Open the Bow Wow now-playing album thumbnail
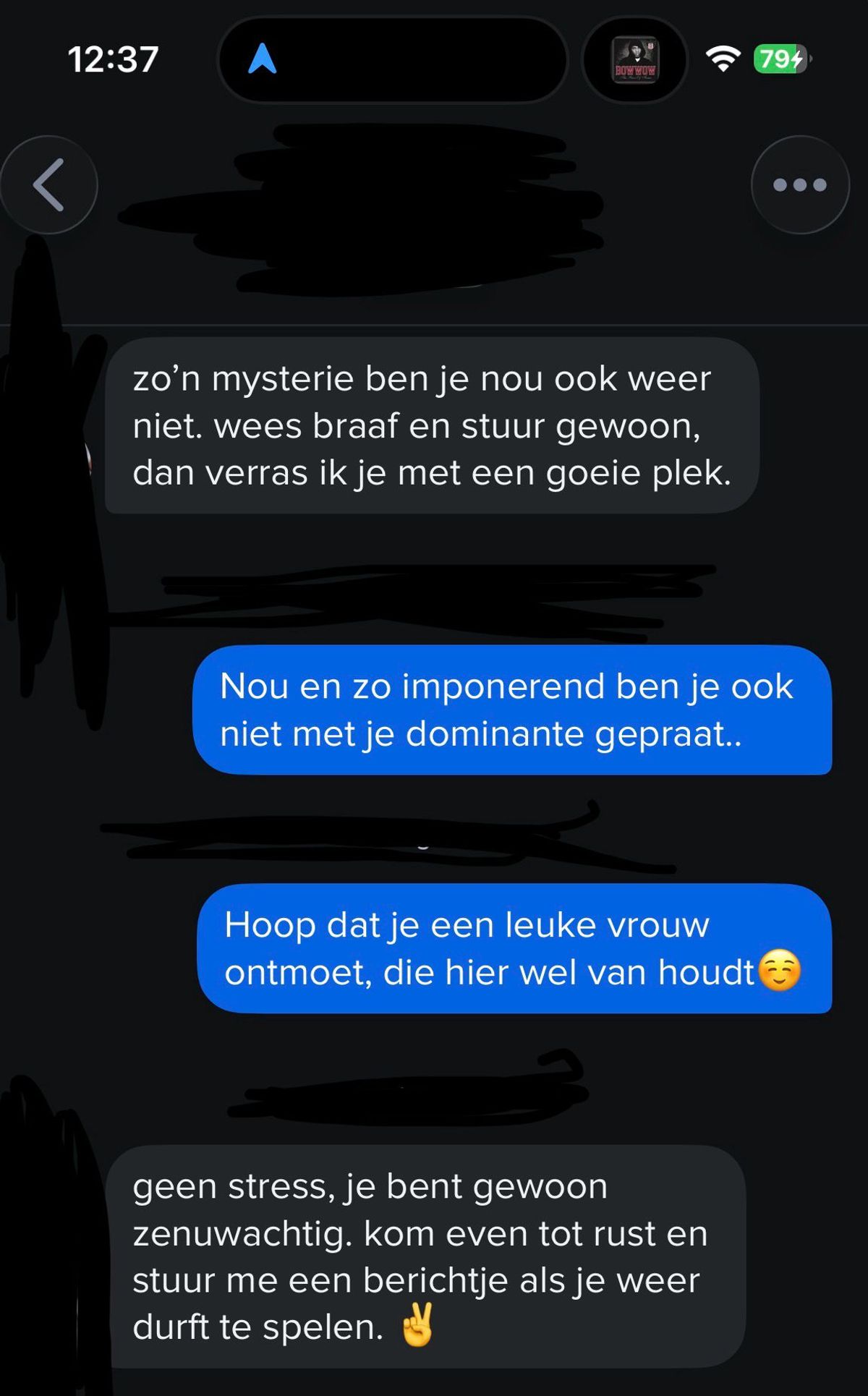Viewport: 868px width, 1396px height. (x=635, y=59)
